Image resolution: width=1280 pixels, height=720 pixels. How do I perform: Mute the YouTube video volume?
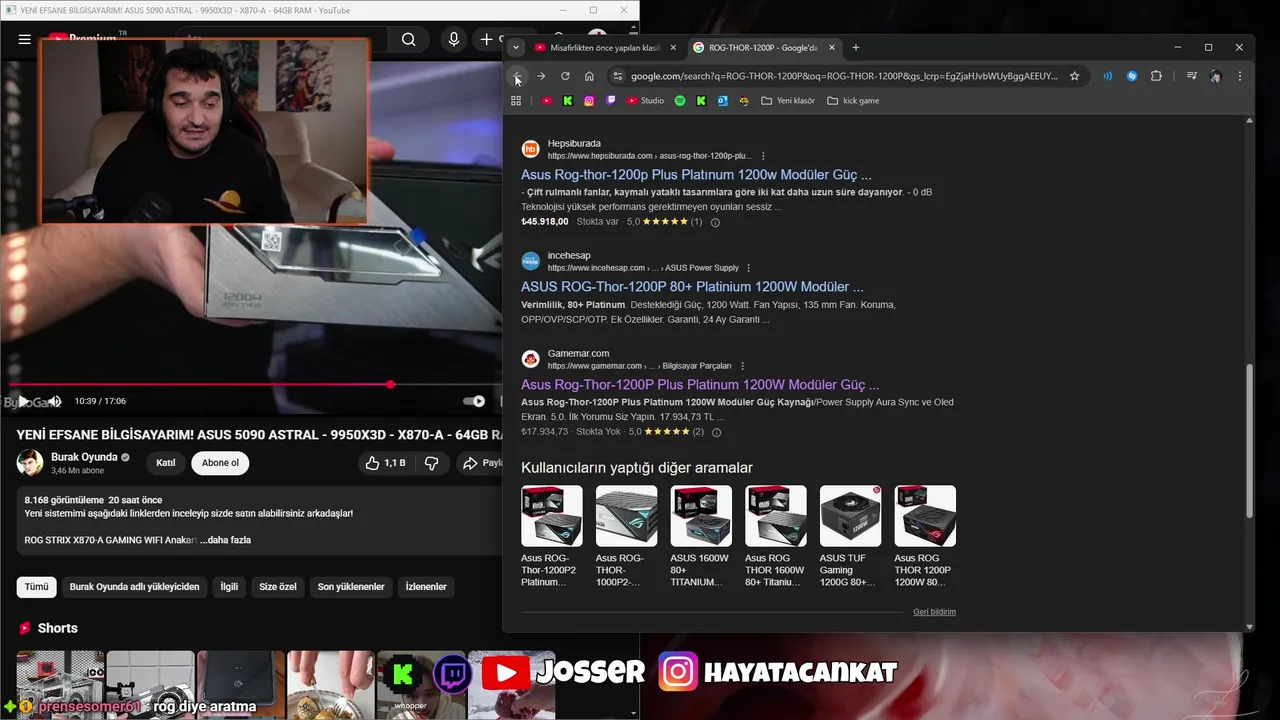pyautogui.click(x=54, y=401)
